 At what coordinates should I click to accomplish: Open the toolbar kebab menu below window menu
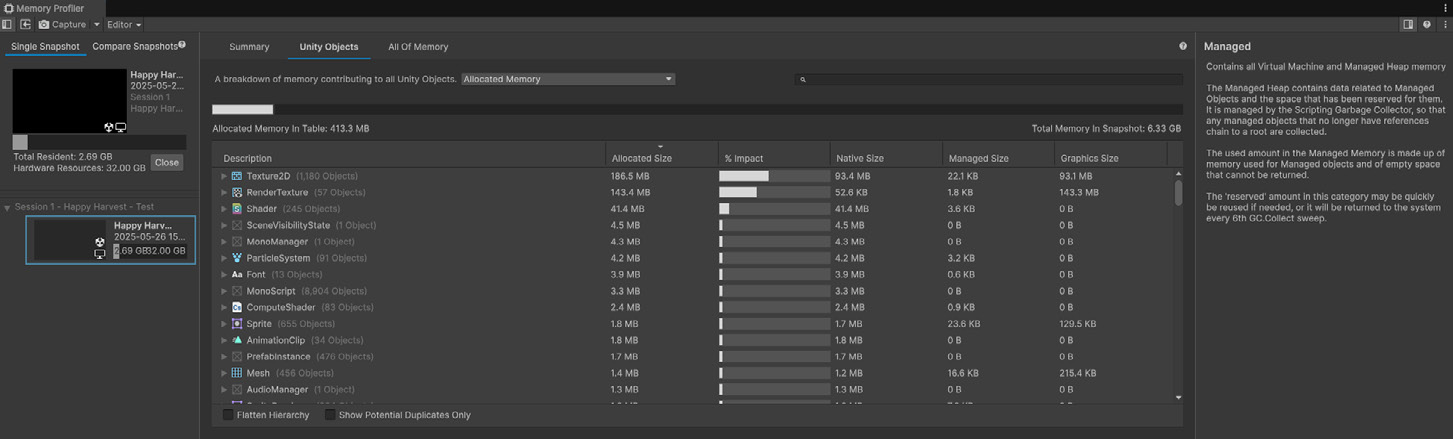[1444, 24]
